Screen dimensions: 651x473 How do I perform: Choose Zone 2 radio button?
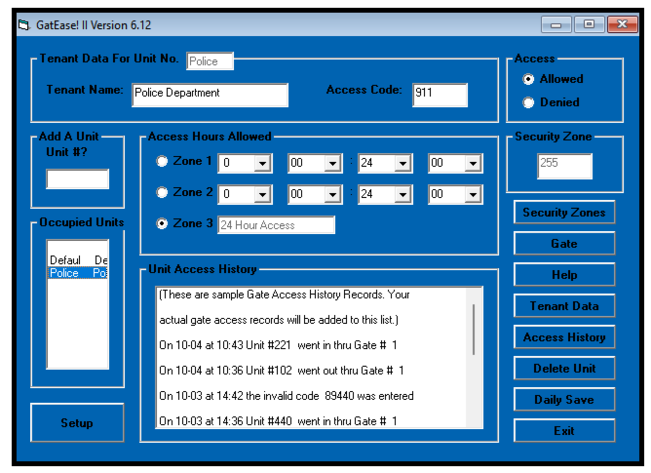[x=162, y=193]
